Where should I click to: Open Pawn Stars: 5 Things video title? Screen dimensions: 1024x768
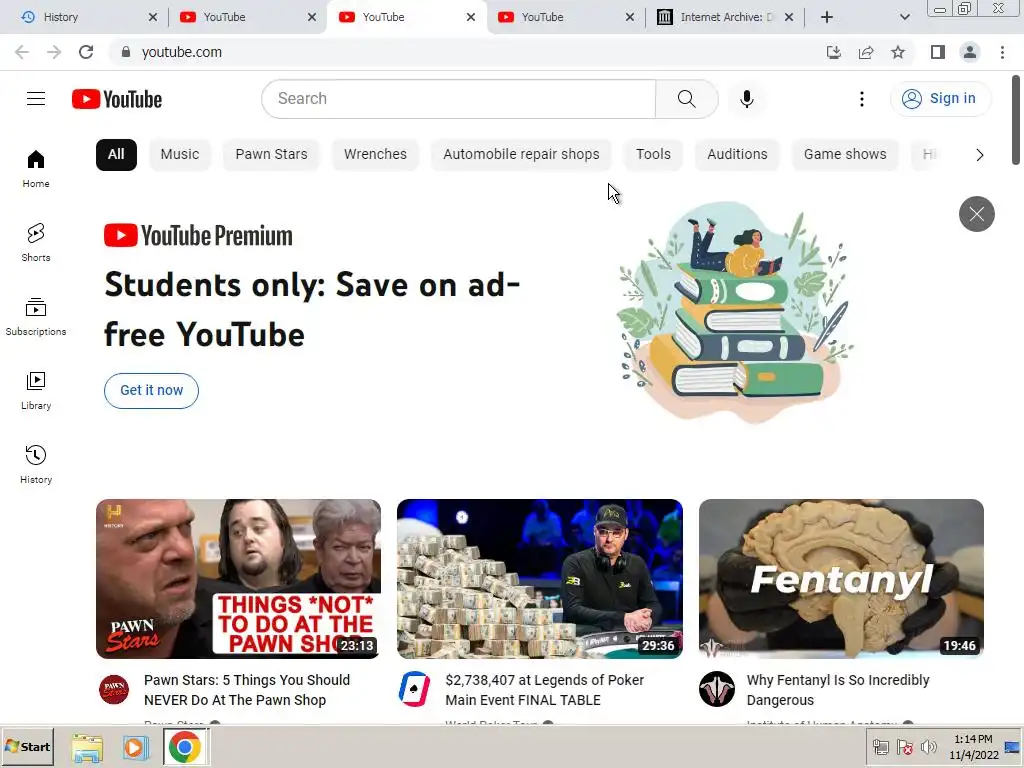tap(247, 690)
